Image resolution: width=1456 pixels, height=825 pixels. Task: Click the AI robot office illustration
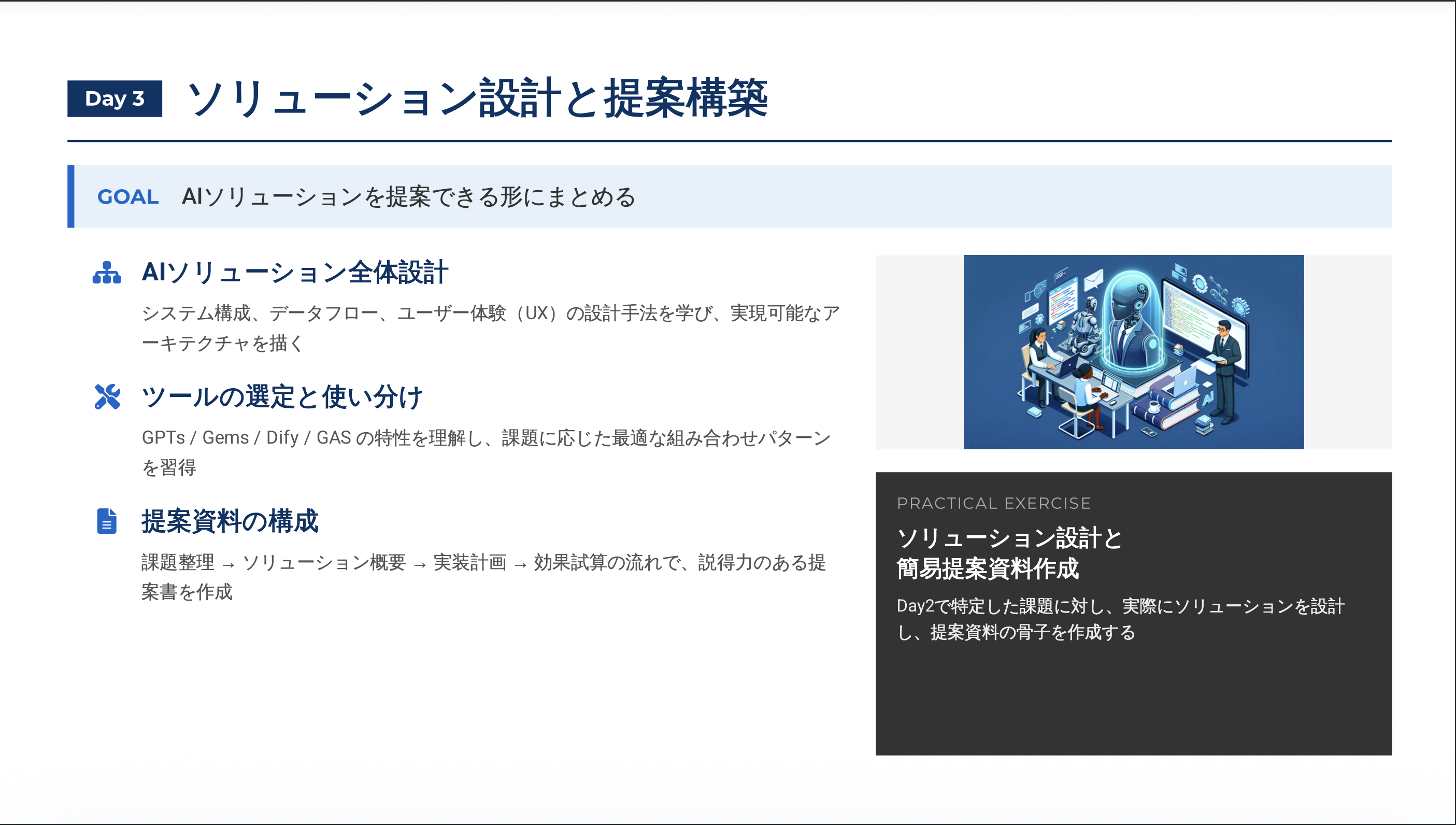coord(1133,352)
